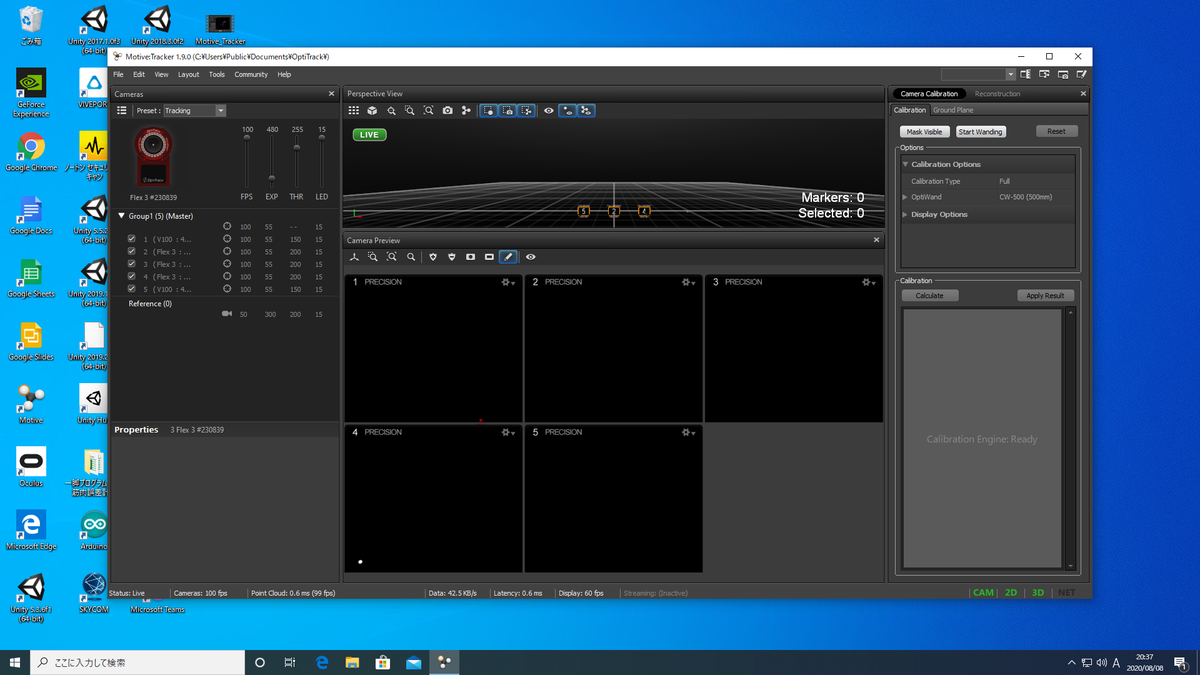Click the Reset calibration button
Screen dimensions: 1200x675
point(1056,132)
